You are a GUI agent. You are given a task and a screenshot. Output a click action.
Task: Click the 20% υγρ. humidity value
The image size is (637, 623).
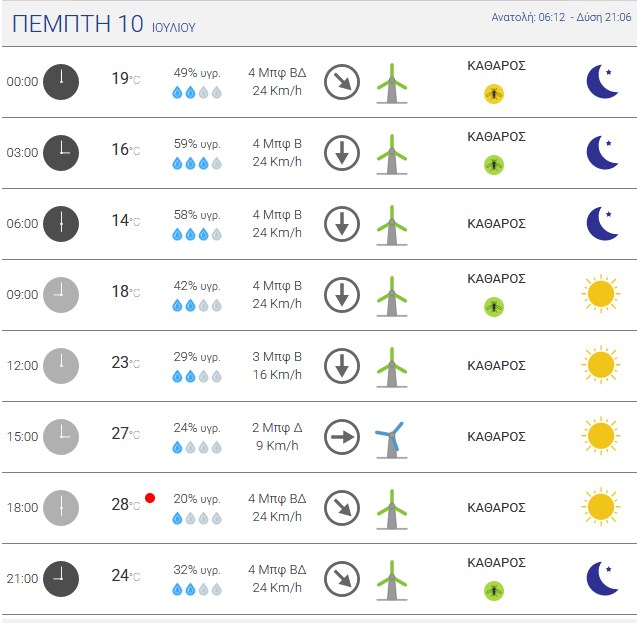click(197, 499)
